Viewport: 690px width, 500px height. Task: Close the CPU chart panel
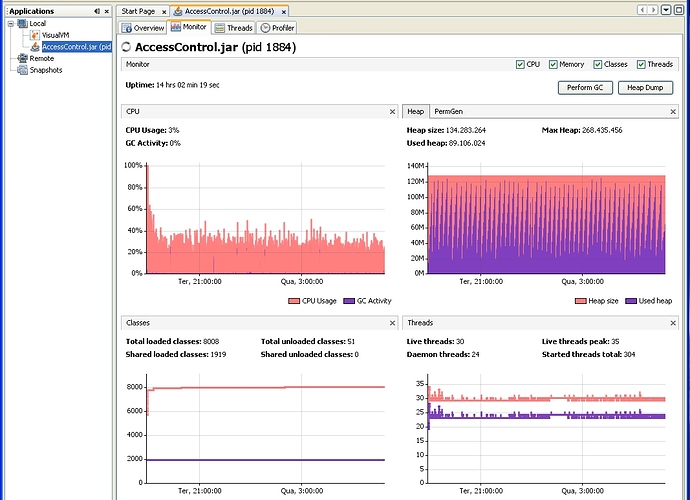coord(392,112)
